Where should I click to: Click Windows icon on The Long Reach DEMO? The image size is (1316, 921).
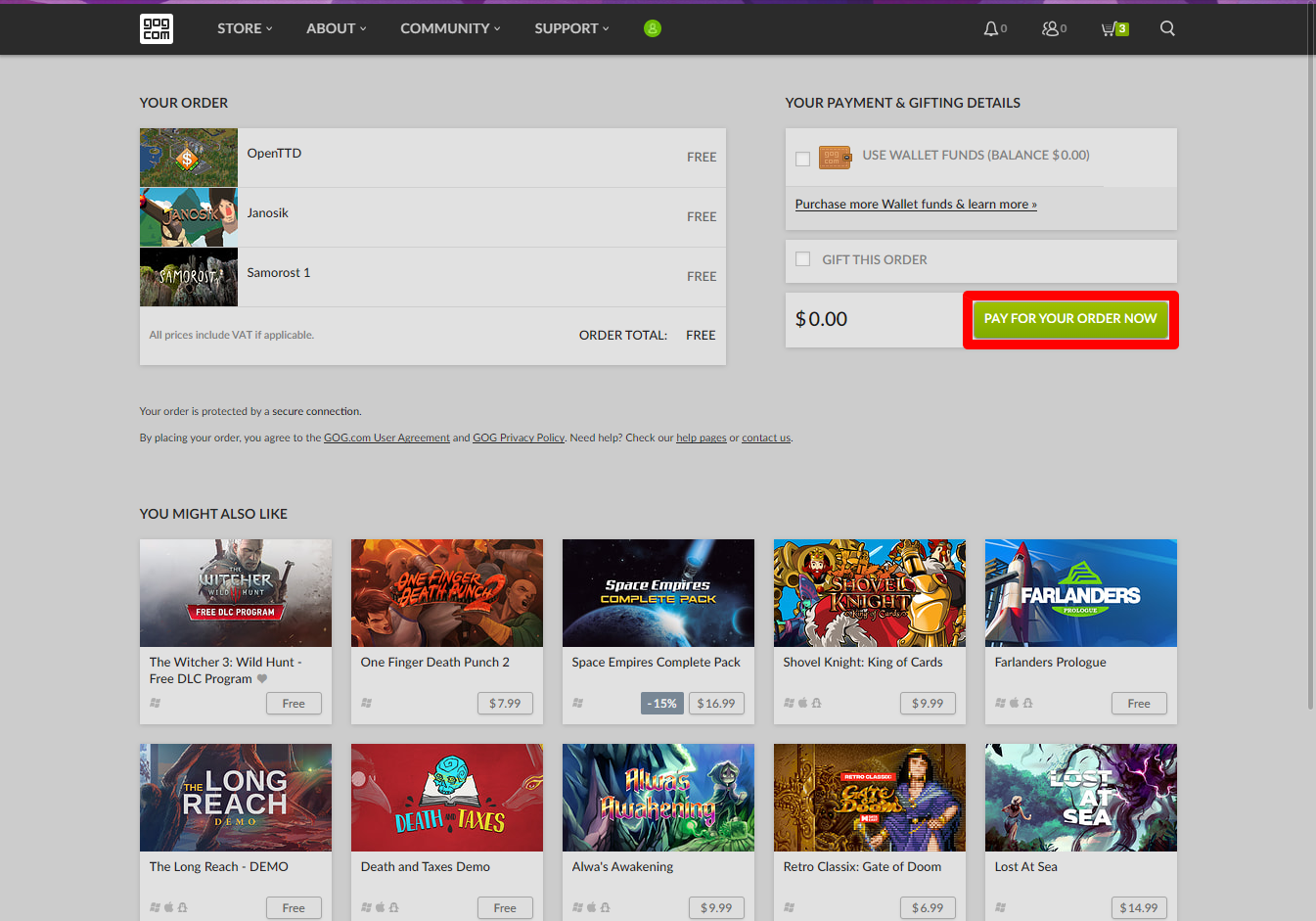point(156,907)
